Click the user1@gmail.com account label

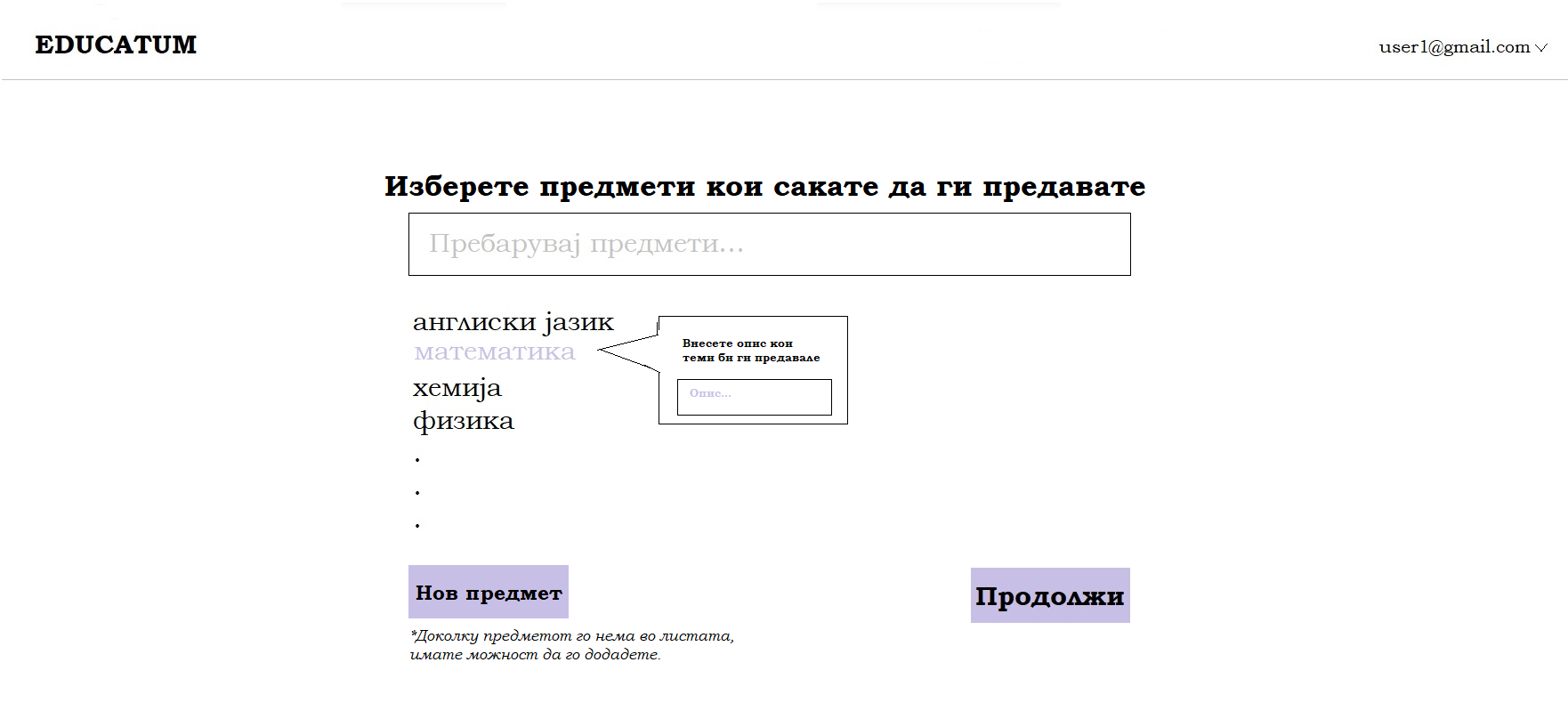tap(1453, 47)
